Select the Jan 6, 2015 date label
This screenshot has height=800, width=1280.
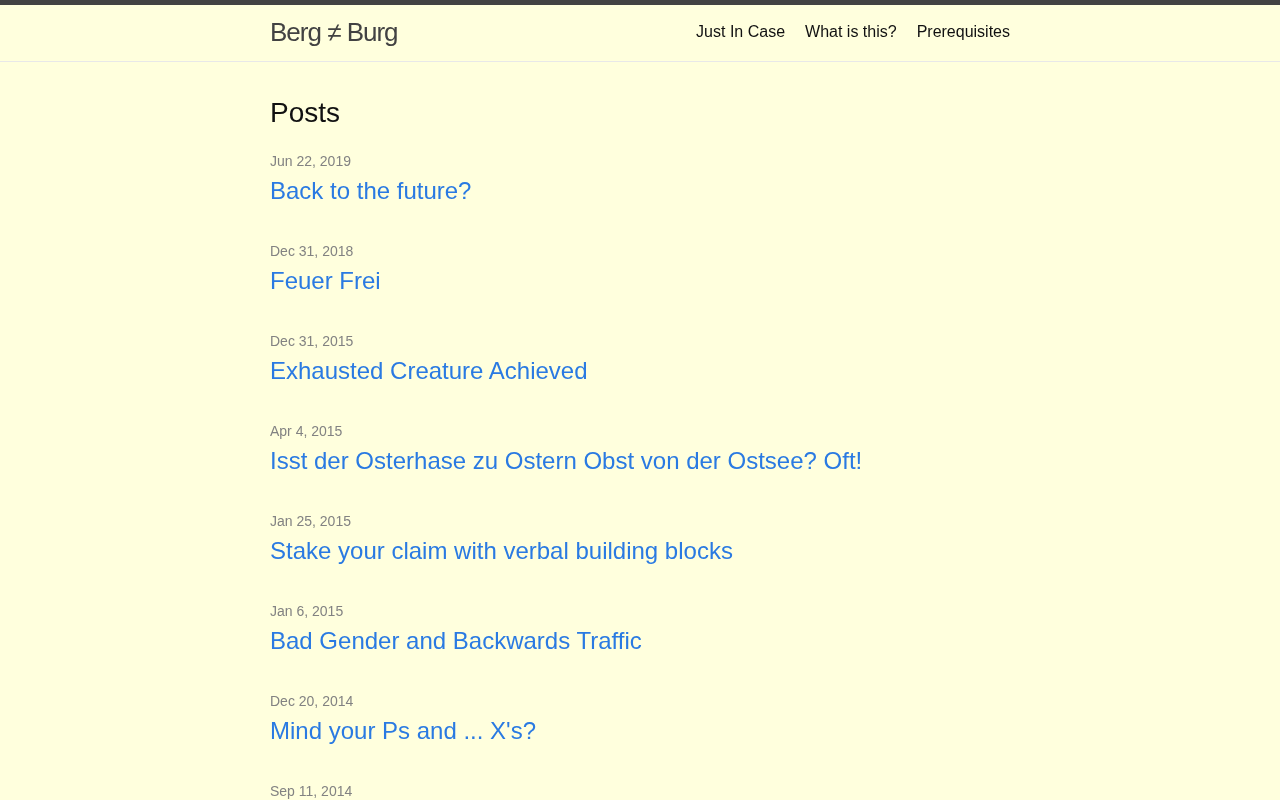click(306, 611)
